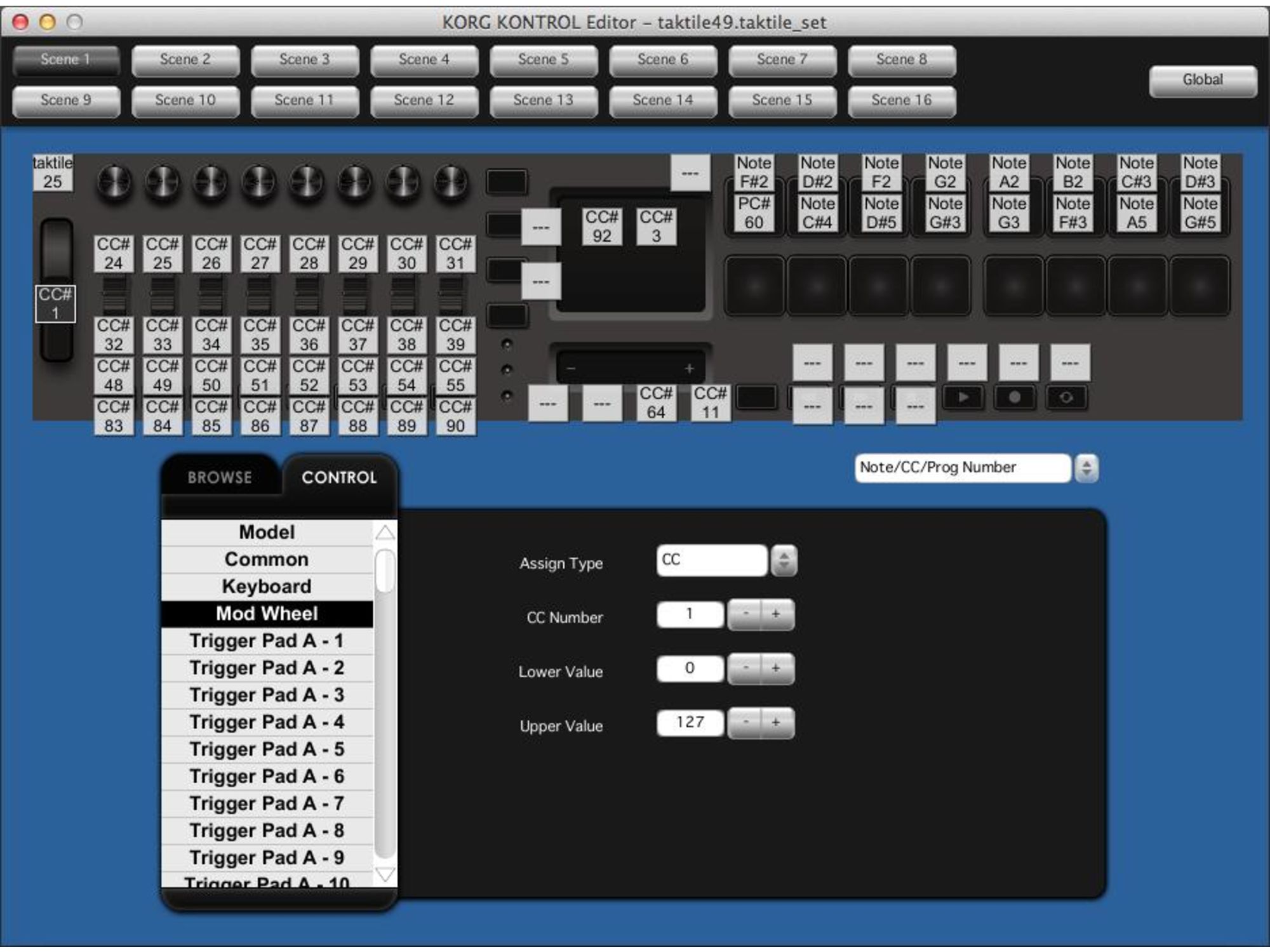Select Common in the control list
1270x952 pixels.
pyautogui.click(x=267, y=560)
